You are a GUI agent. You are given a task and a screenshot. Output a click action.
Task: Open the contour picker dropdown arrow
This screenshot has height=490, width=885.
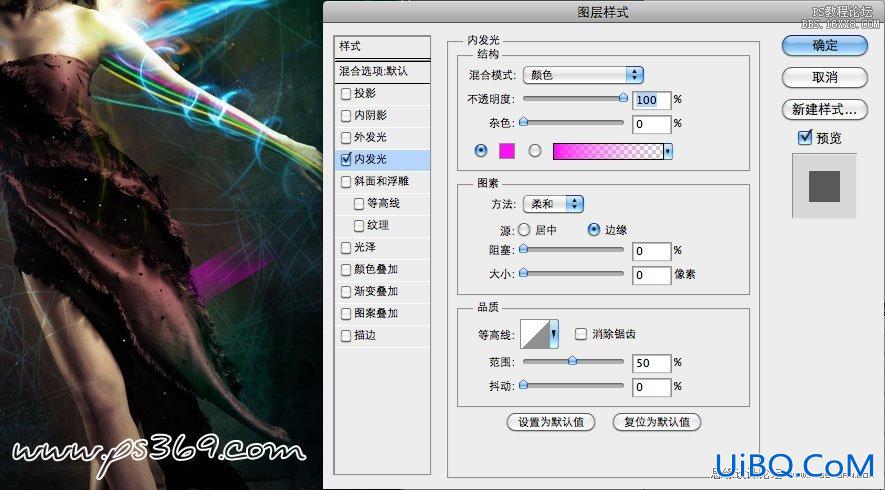coord(554,334)
